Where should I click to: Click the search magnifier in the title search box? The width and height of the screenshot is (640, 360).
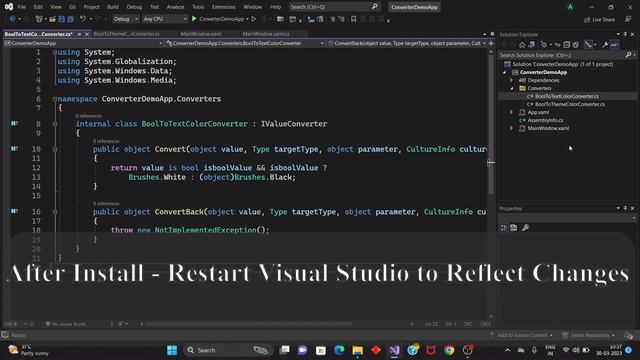[x=375, y=7]
